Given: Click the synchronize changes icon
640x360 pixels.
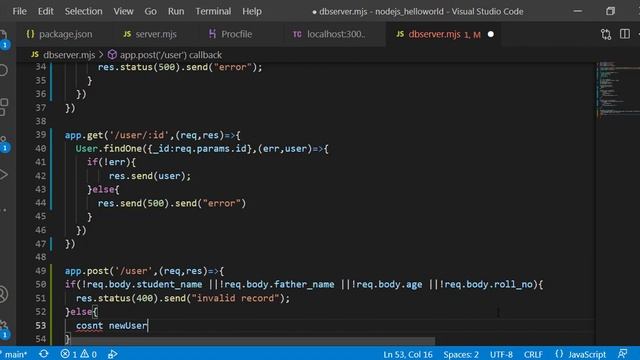Looking at the screenshot, I should [x=44, y=354].
